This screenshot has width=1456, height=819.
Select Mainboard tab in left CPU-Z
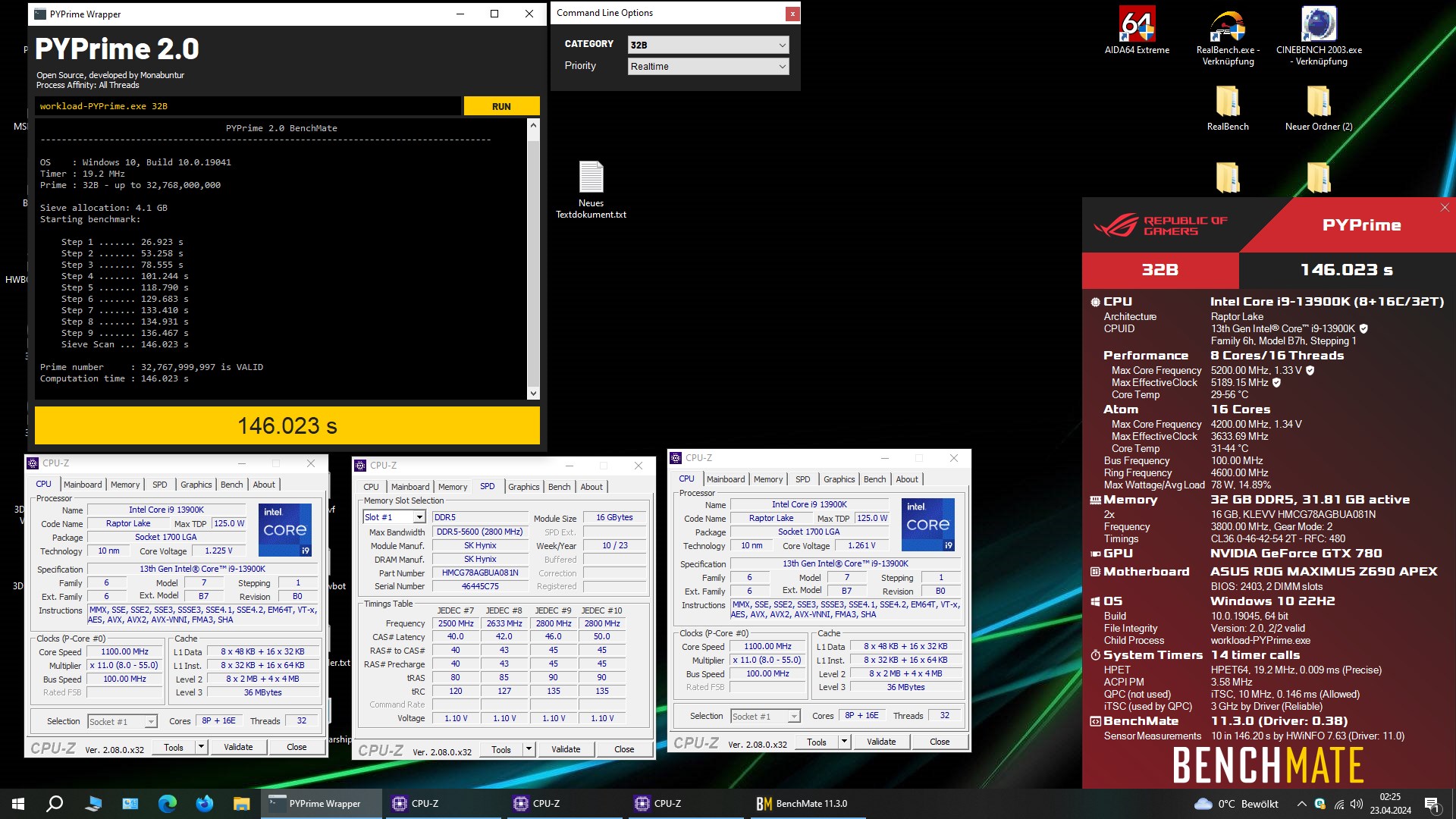[83, 485]
